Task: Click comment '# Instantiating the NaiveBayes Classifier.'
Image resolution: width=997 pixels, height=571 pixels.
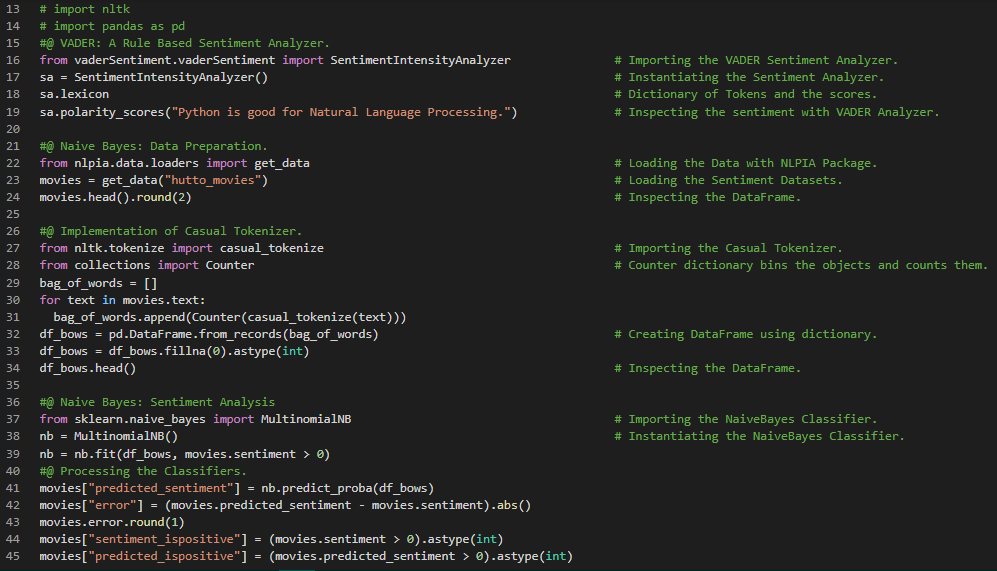Action: tap(759, 436)
